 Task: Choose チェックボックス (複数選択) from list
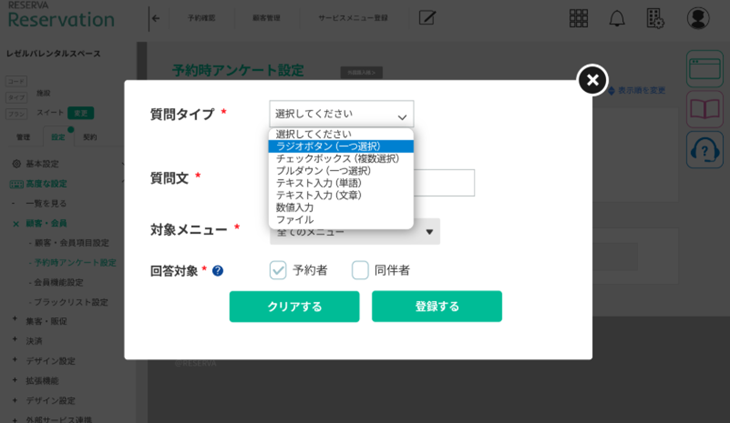pos(337,158)
